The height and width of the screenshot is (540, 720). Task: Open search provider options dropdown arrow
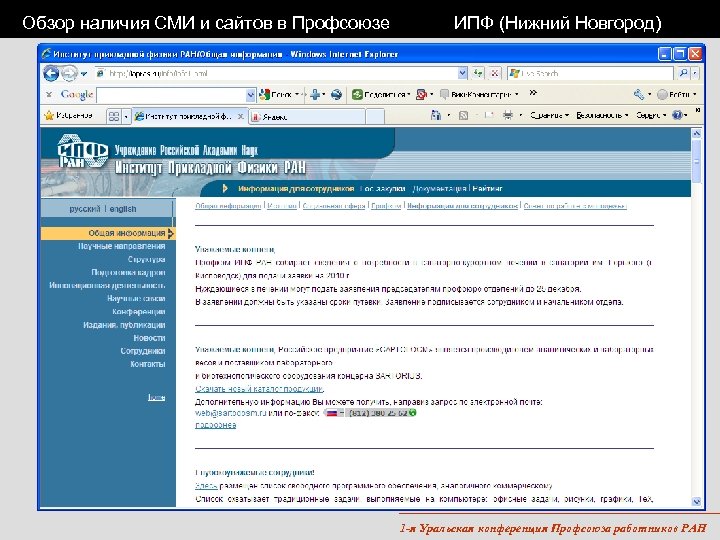[x=695, y=73]
